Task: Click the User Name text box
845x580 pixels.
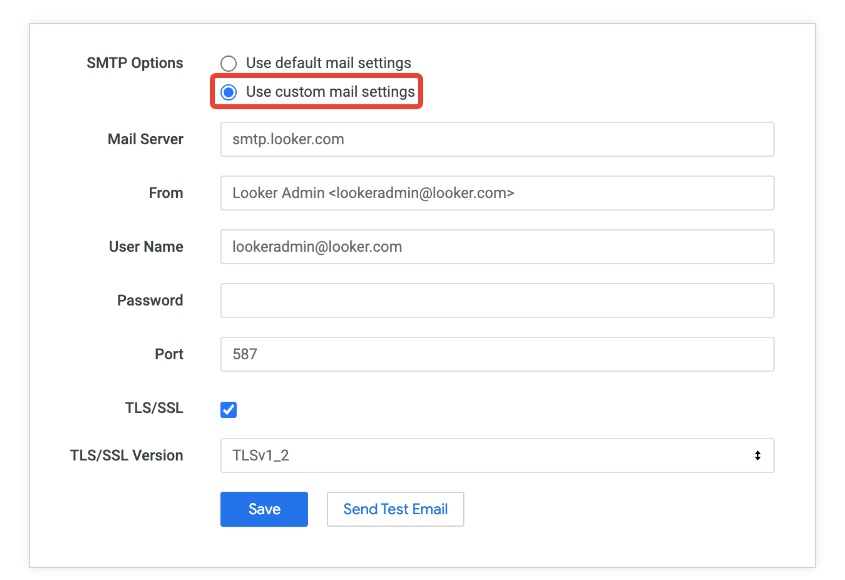Action: tap(497, 247)
